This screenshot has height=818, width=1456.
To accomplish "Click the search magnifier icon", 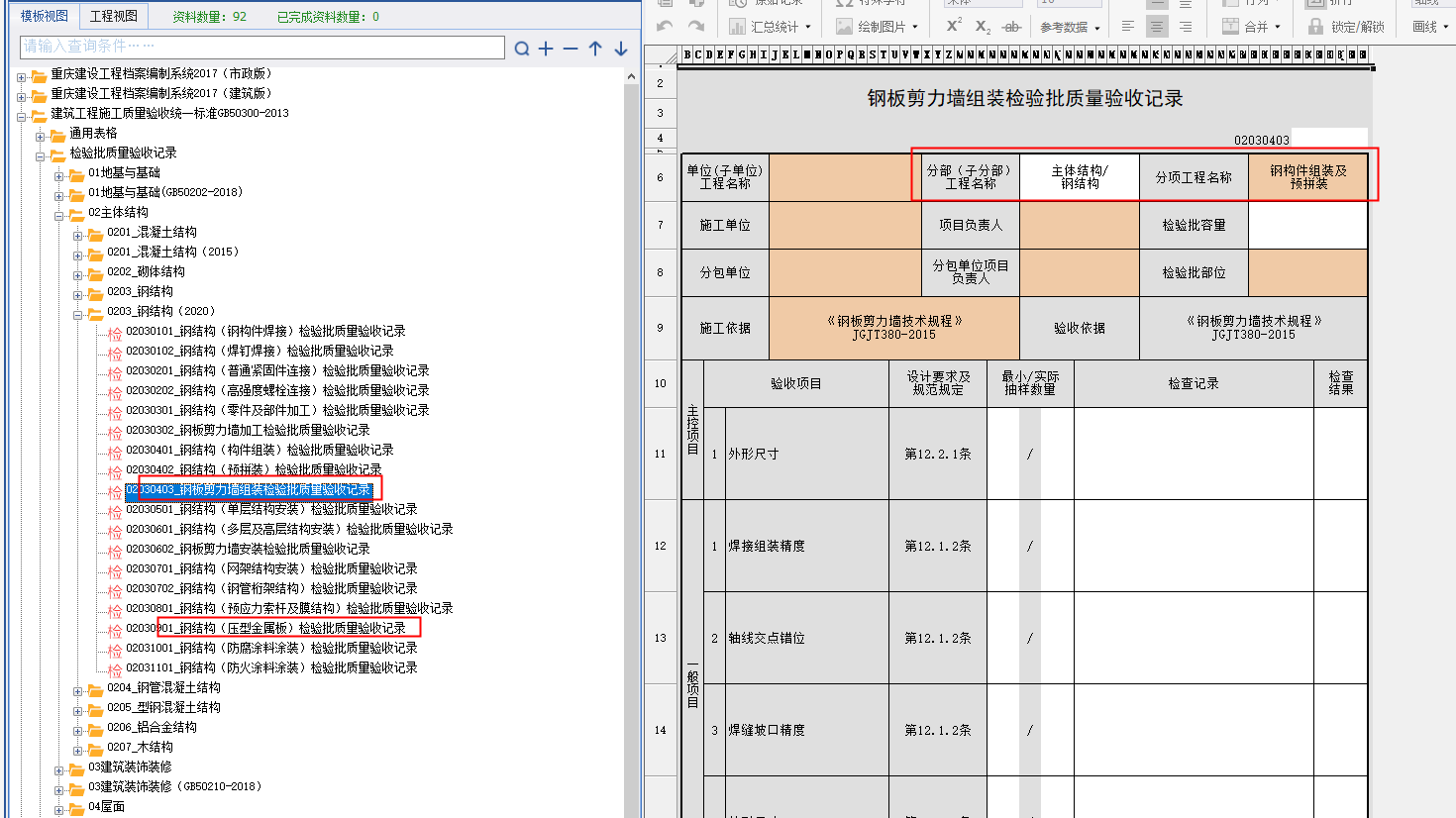I will click(522, 48).
